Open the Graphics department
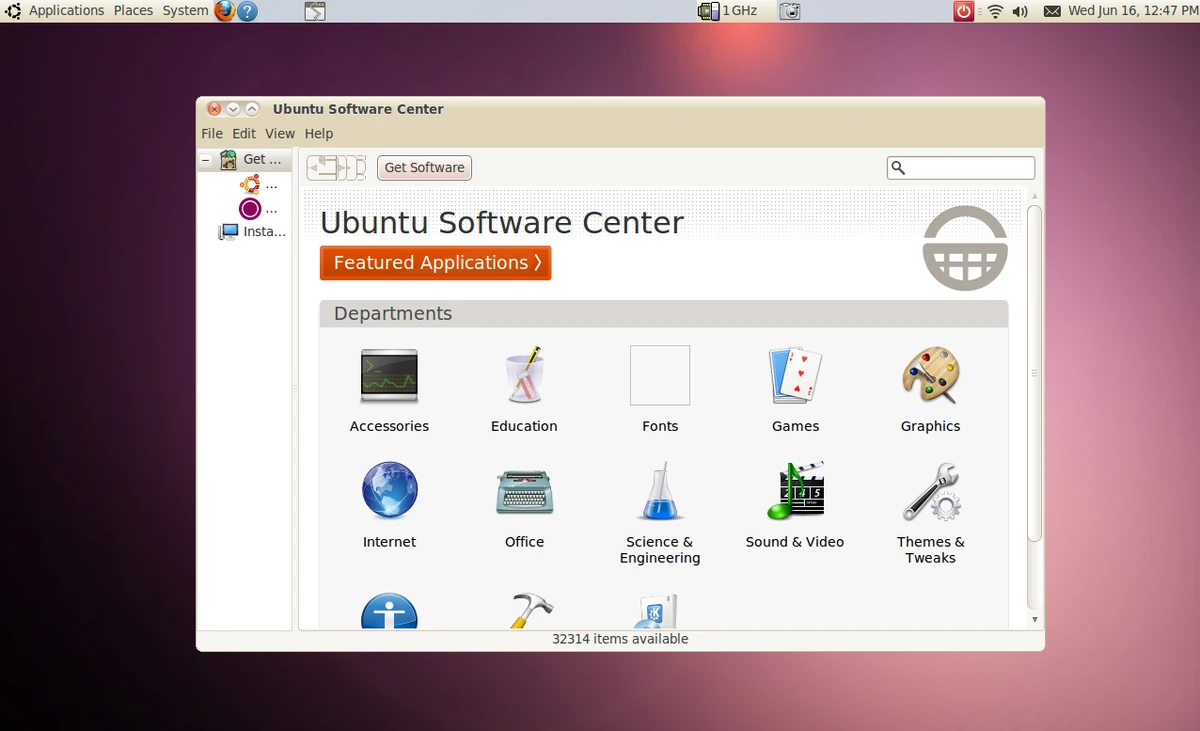The width and height of the screenshot is (1200, 731). (x=930, y=390)
